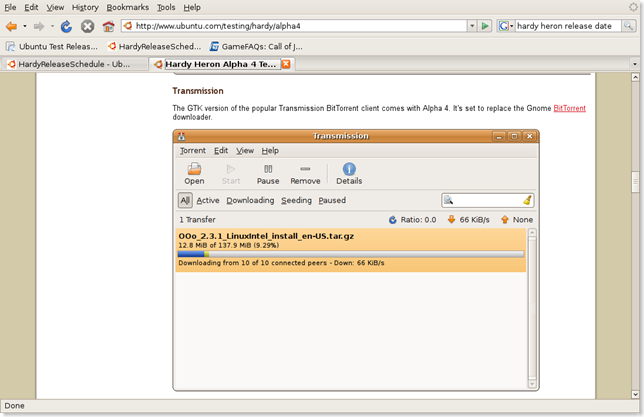Click the Transmission section heading

pyautogui.click(x=198, y=91)
